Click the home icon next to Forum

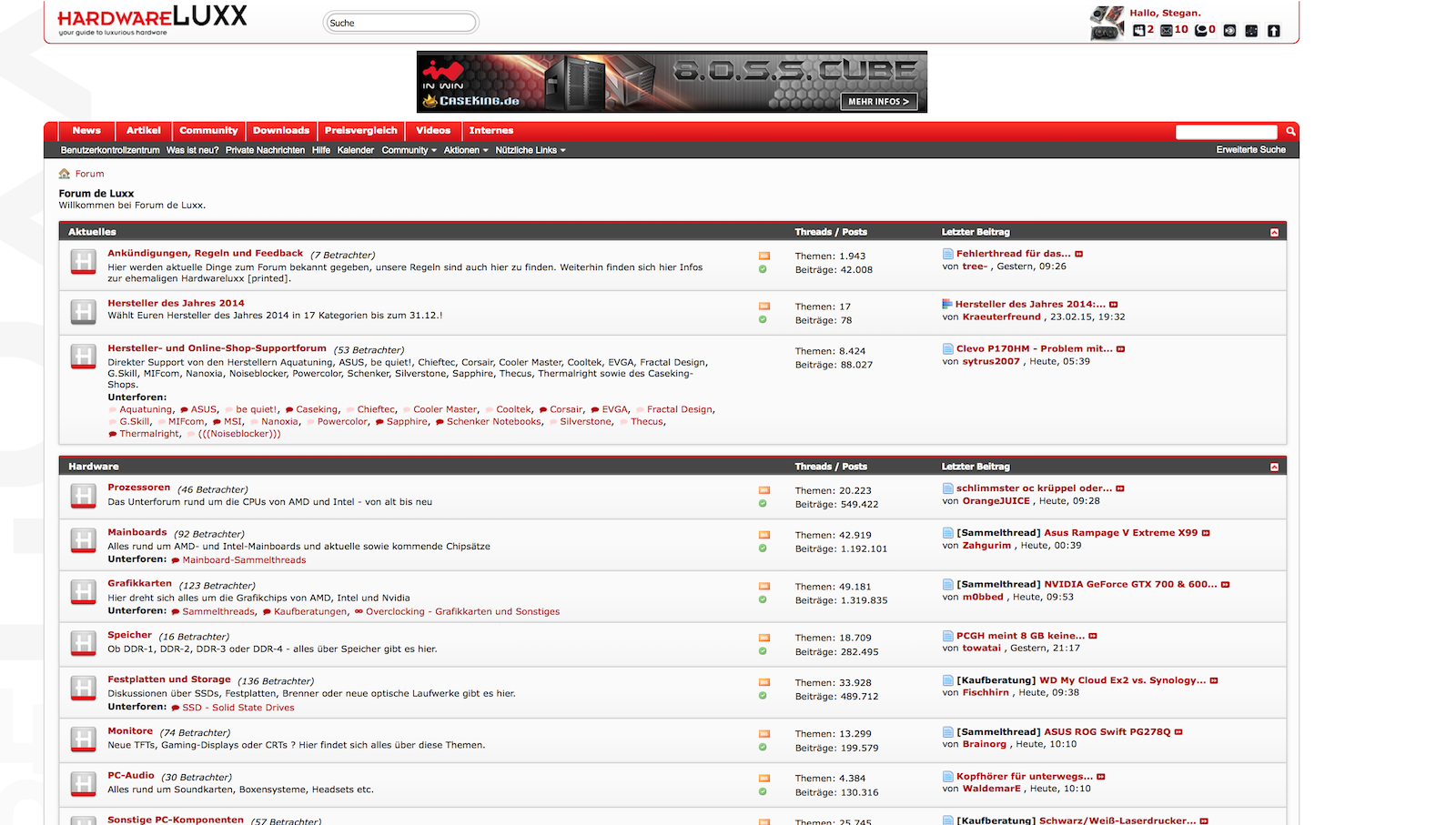pyautogui.click(x=65, y=174)
